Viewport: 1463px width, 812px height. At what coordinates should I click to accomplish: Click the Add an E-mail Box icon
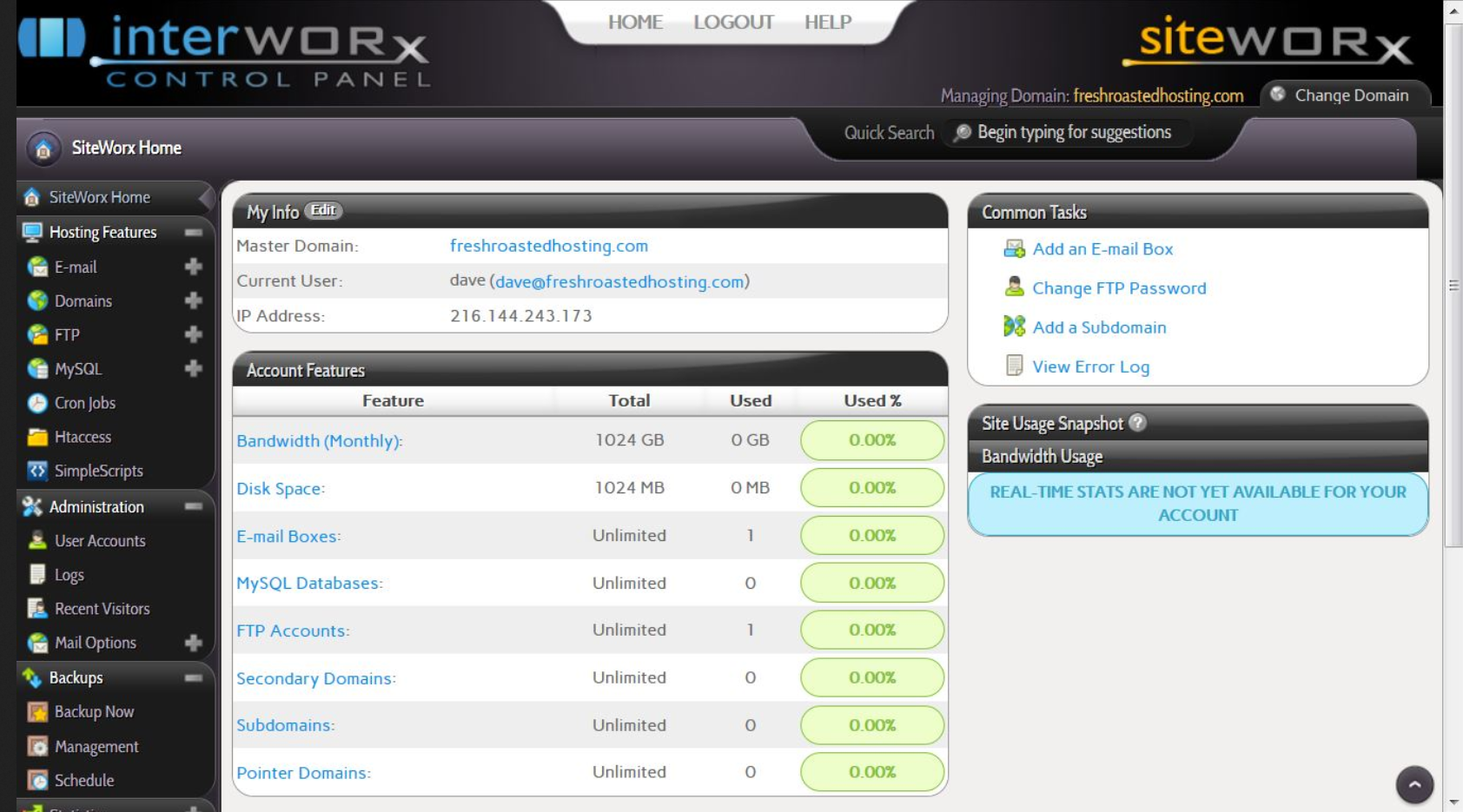1014,249
